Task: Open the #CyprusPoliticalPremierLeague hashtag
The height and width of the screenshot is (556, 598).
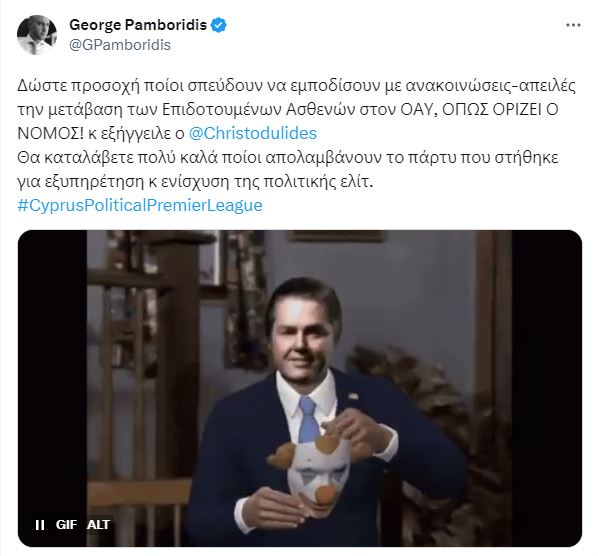Action: click(140, 205)
